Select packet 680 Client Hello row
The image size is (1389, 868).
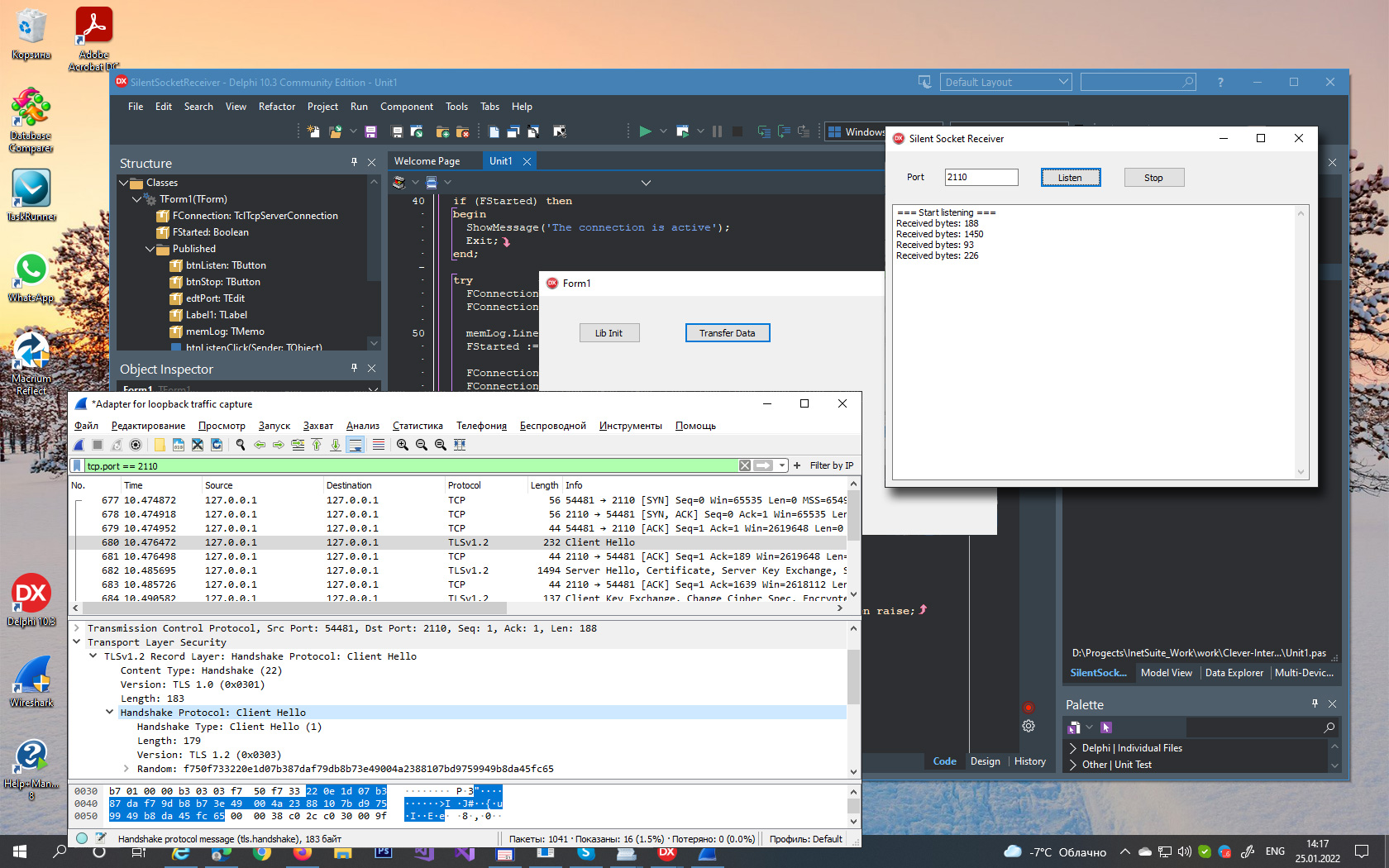point(459,542)
